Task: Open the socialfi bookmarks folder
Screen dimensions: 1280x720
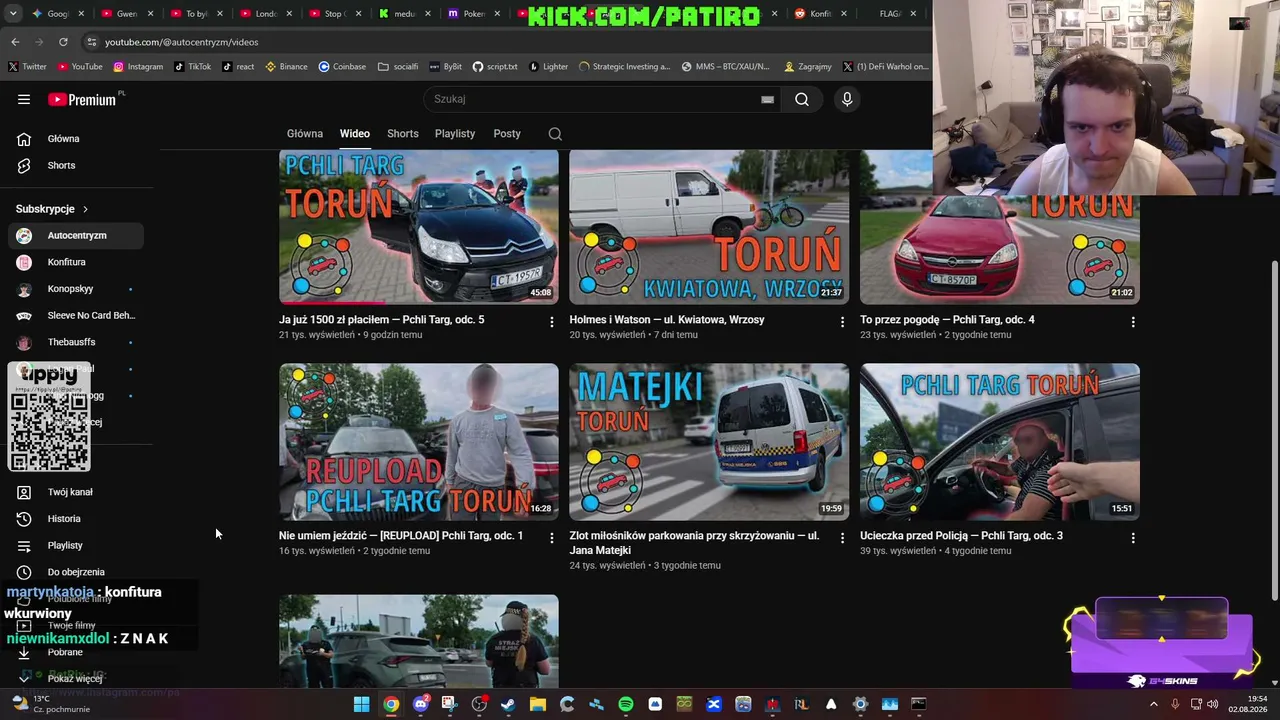Action: coord(398,67)
